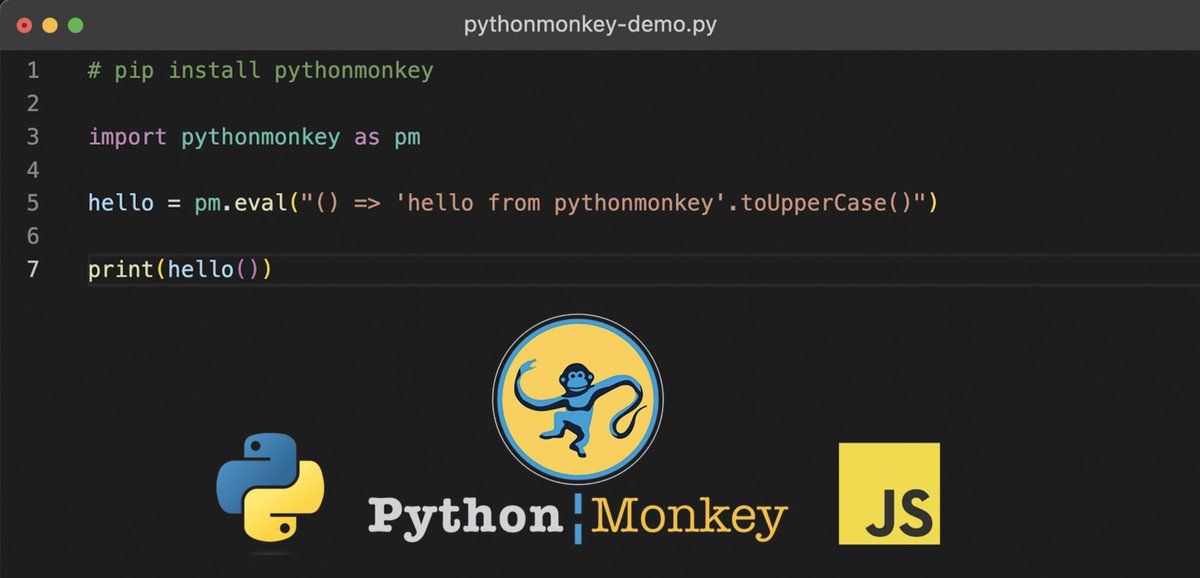Viewport: 1200px width, 578px height.
Task: Click line number 4 in gutter
Action: [33, 170]
